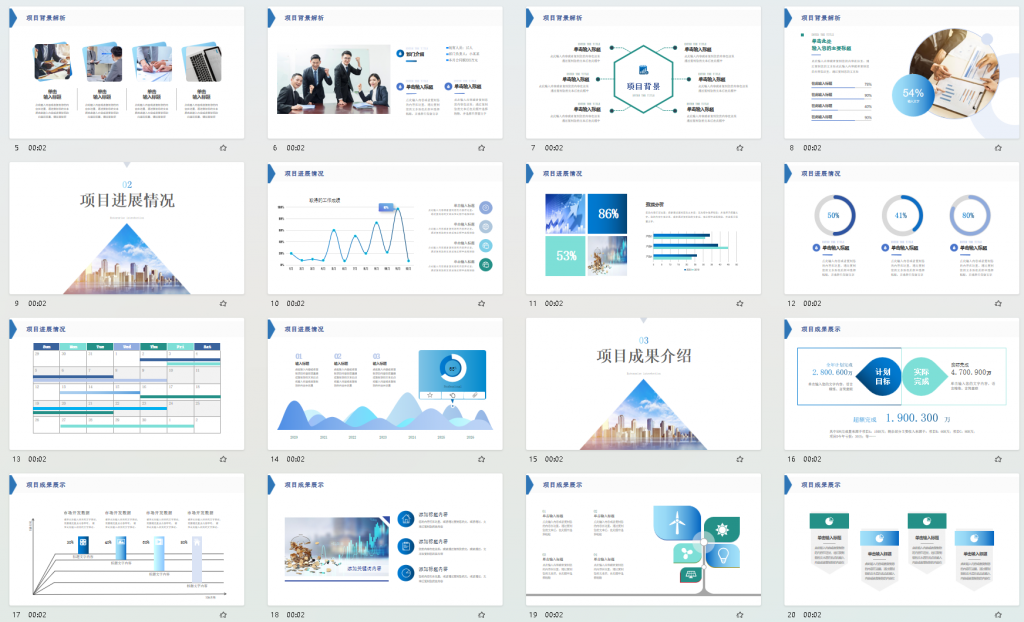Click the transition star icon under slide 5

pos(222,148)
